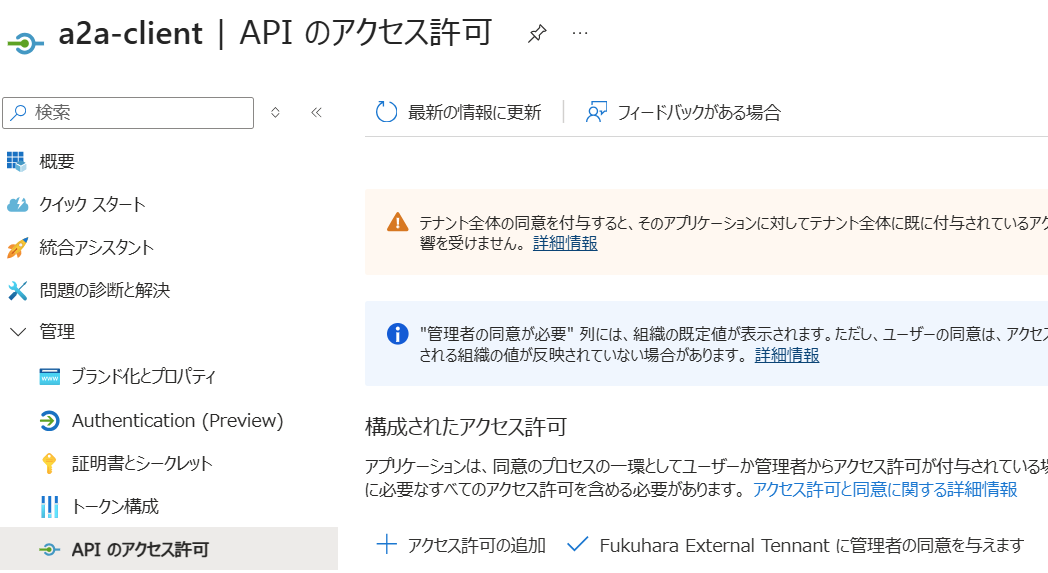Image resolution: width=1048 pixels, height=573 pixels.
Task: Select API のアクセス許可 sidebar item
Action: point(168,549)
